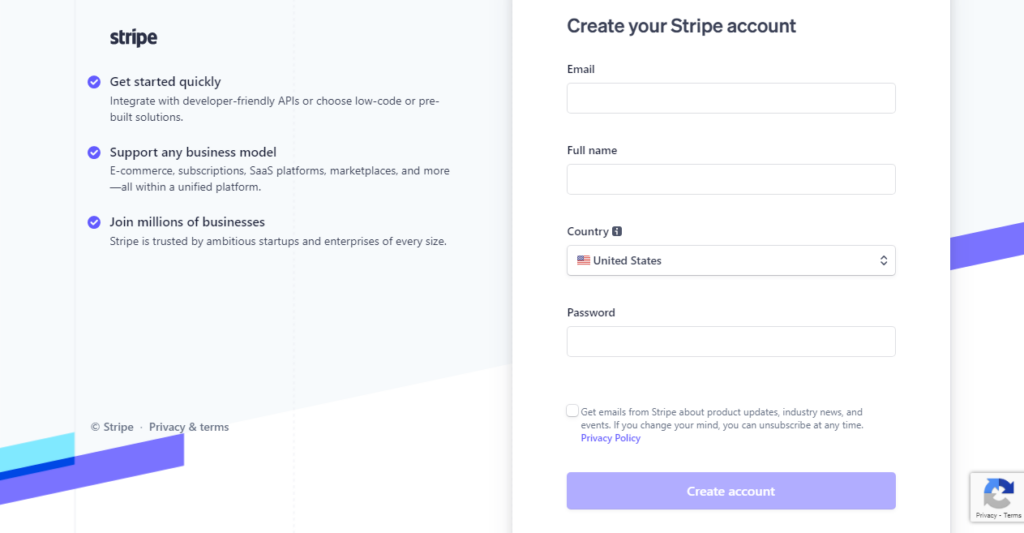1024x533 pixels.
Task: Click the reCAPTCHA Privacy link
Action: tap(986, 515)
